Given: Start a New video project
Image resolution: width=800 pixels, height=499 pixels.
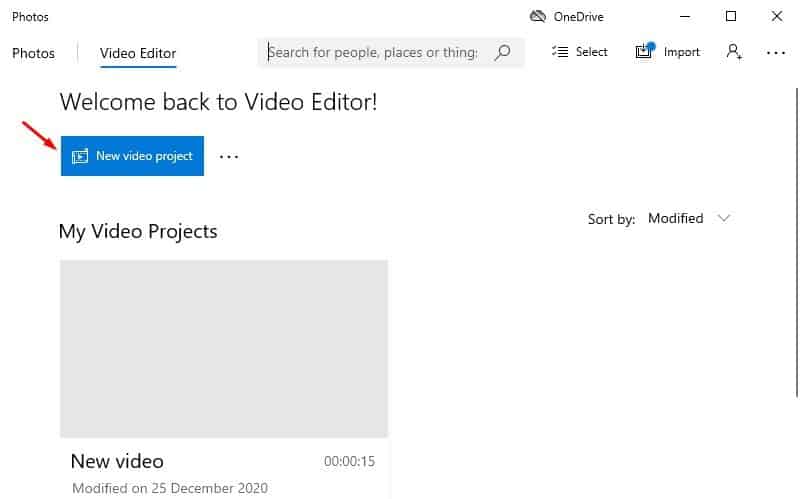Looking at the screenshot, I should (132, 156).
